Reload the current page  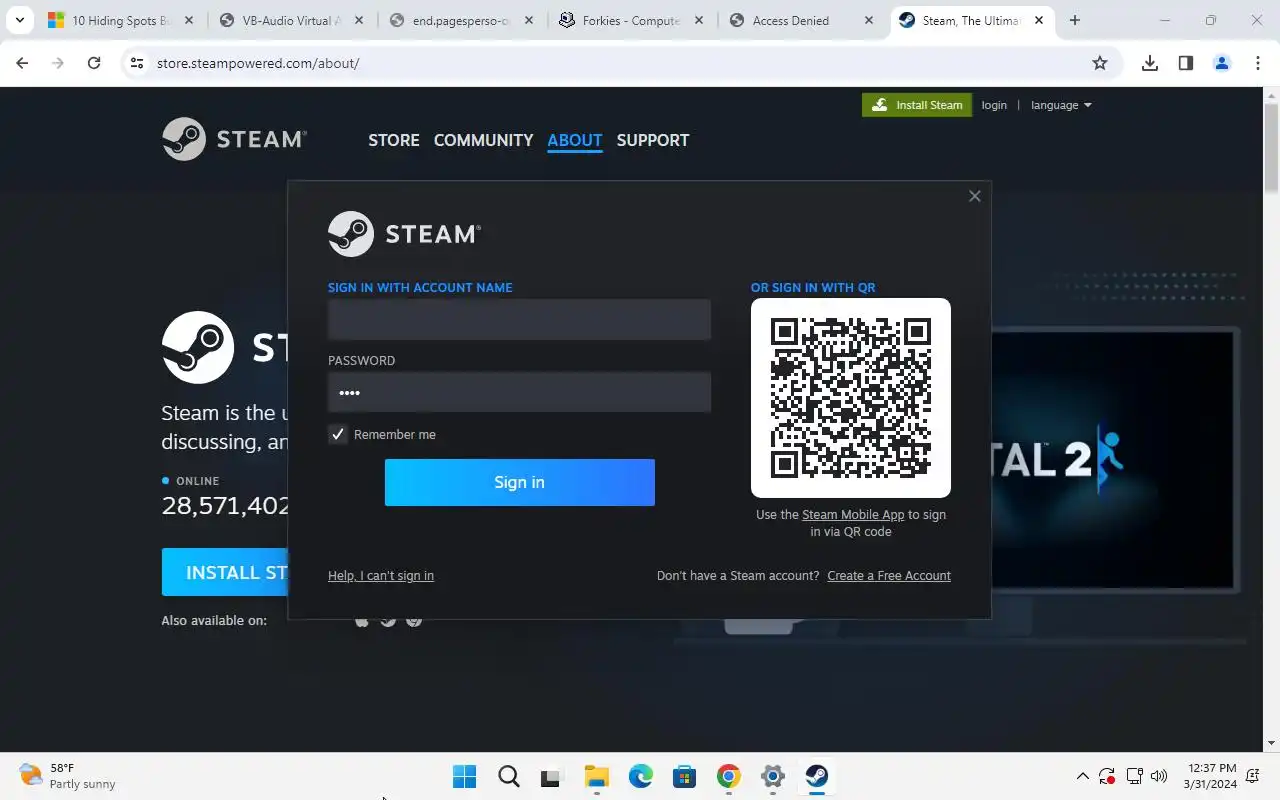click(94, 63)
